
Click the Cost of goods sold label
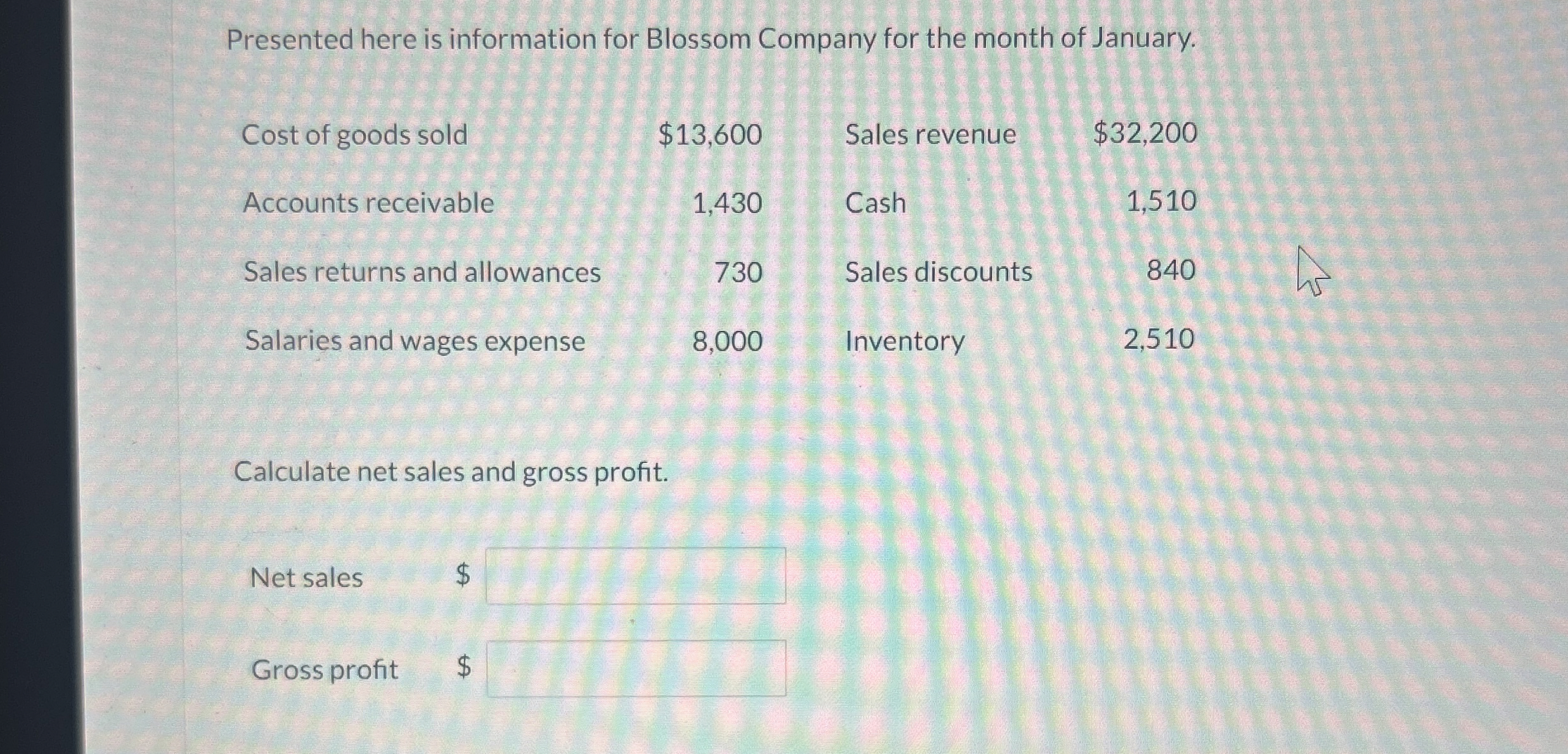point(355,134)
